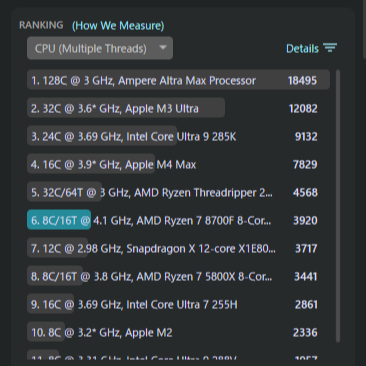This screenshot has width=366, height=366.
Task: Click the dropdown arrow beside CPU (Multiple Threads)
Action: (x=163, y=48)
